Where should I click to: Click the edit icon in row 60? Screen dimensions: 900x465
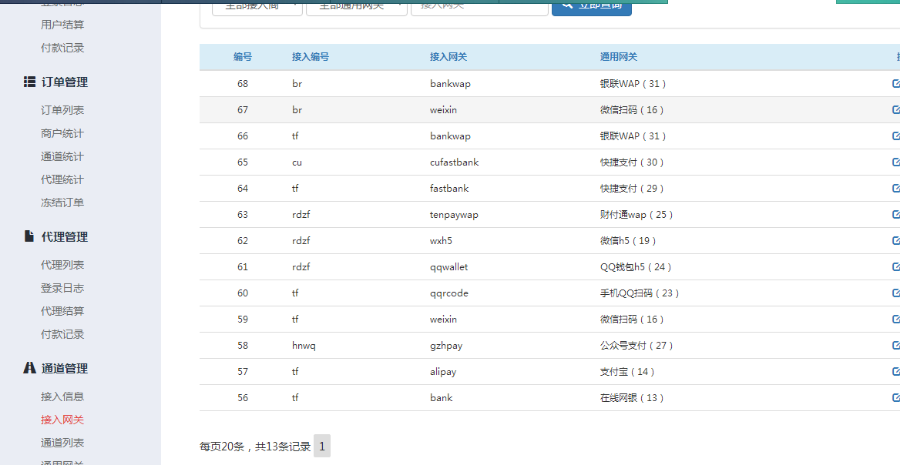point(895,293)
